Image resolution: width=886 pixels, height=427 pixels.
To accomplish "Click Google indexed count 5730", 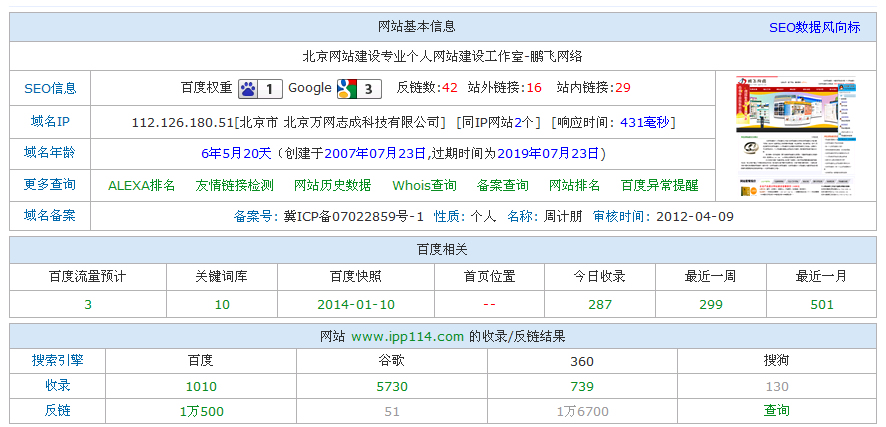I will pyautogui.click(x=392, y=387).
